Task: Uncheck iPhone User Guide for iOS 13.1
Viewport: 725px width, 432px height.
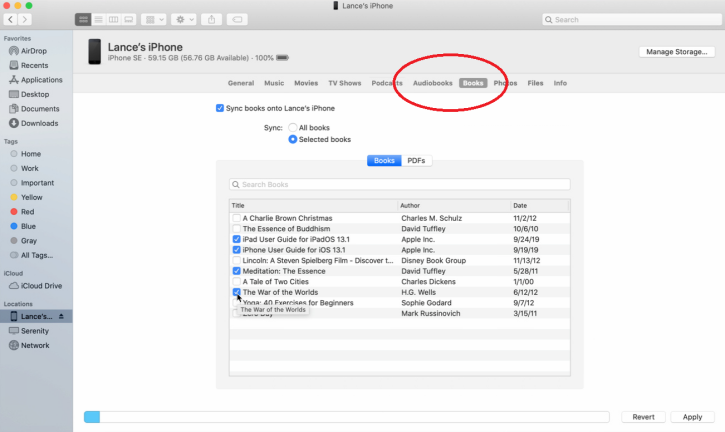Action: (237, 250)
